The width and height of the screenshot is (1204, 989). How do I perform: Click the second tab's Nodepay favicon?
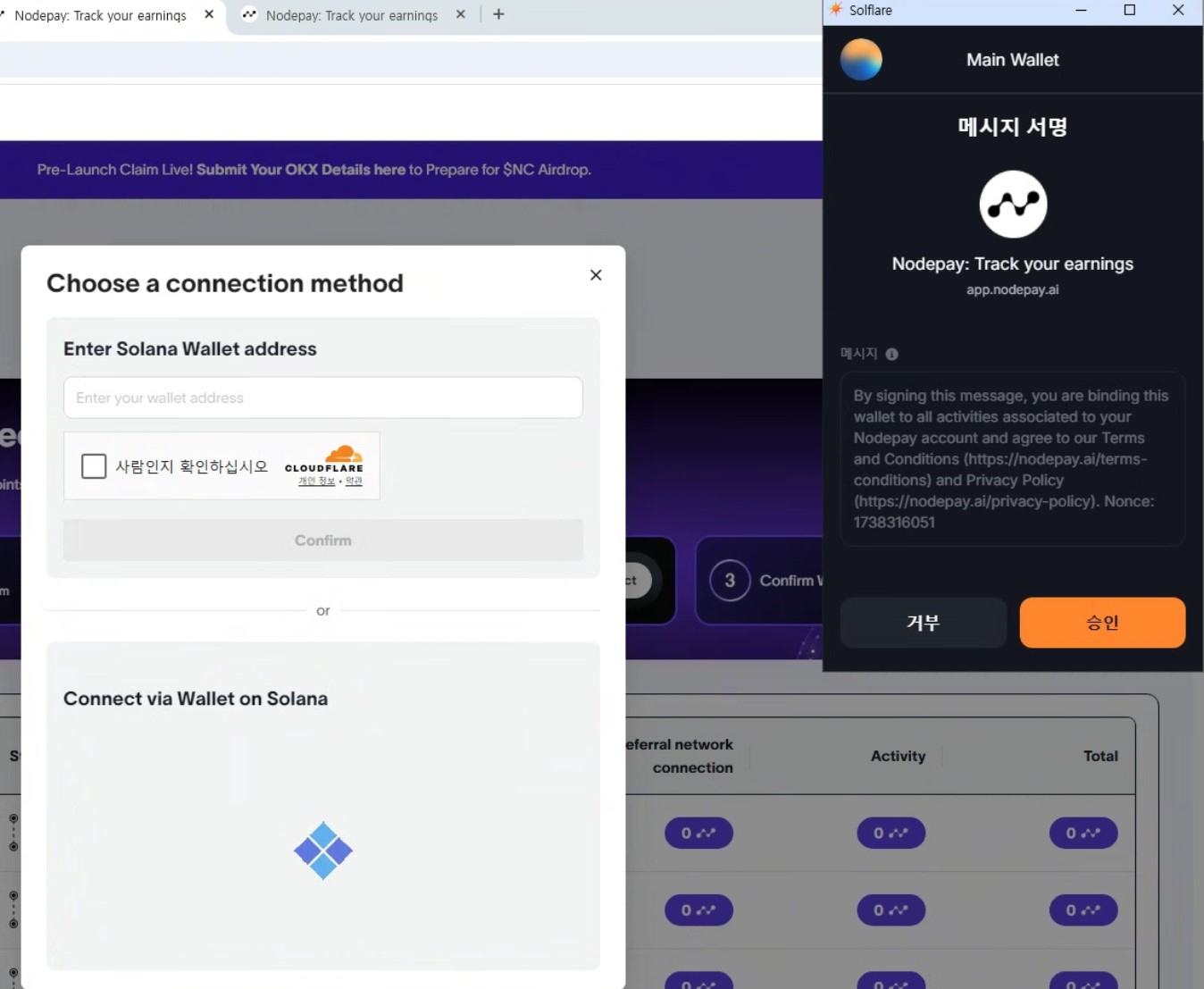(x=249, y=14)
